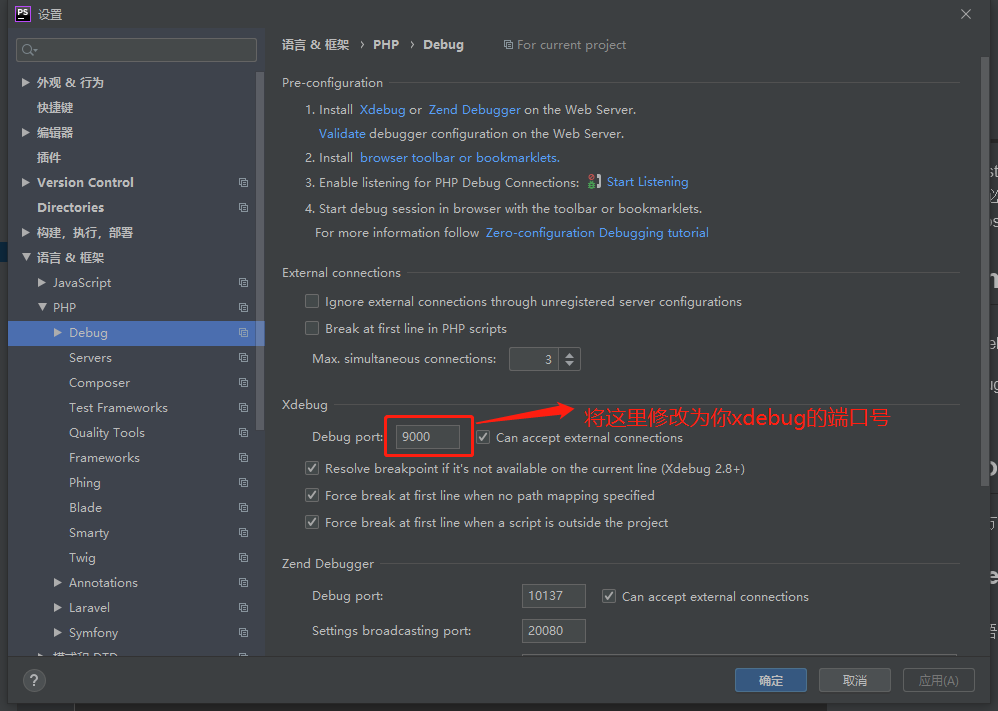Increase Max simultaneous connections with up arrow
This screenshot has width=998, height=711.
569,353
